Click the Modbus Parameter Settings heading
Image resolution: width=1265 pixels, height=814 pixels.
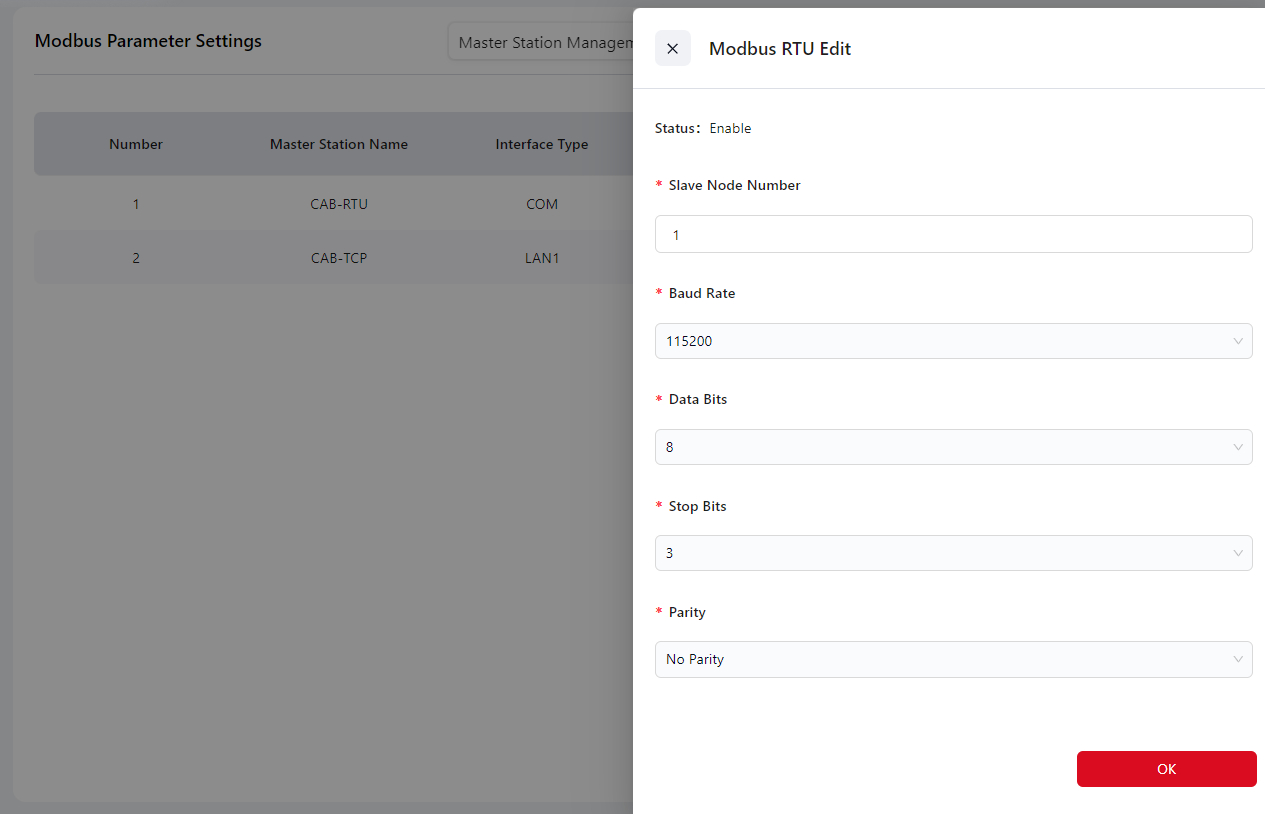click(x=148, y=41)
